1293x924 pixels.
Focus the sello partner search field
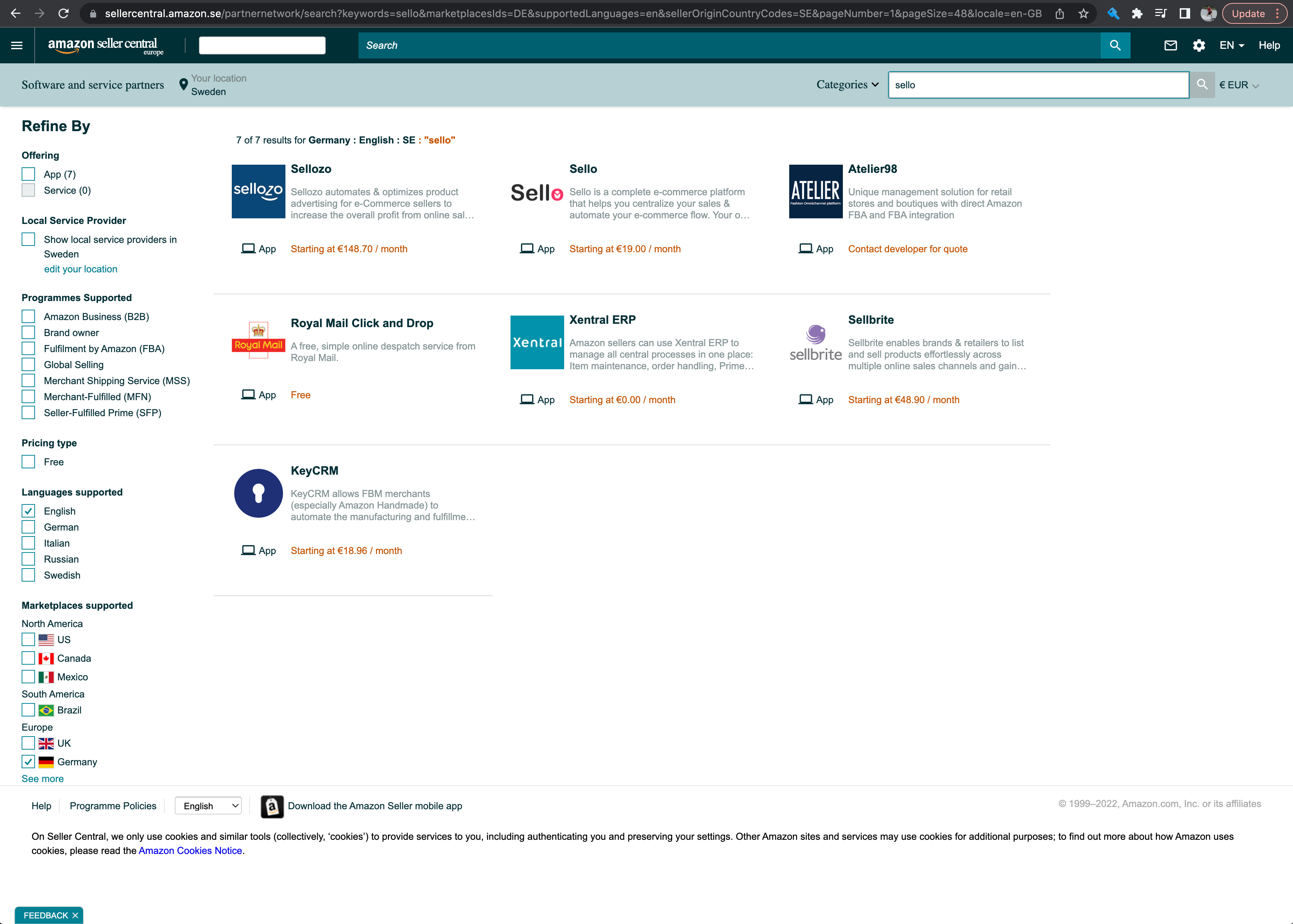click(1038, 85)
